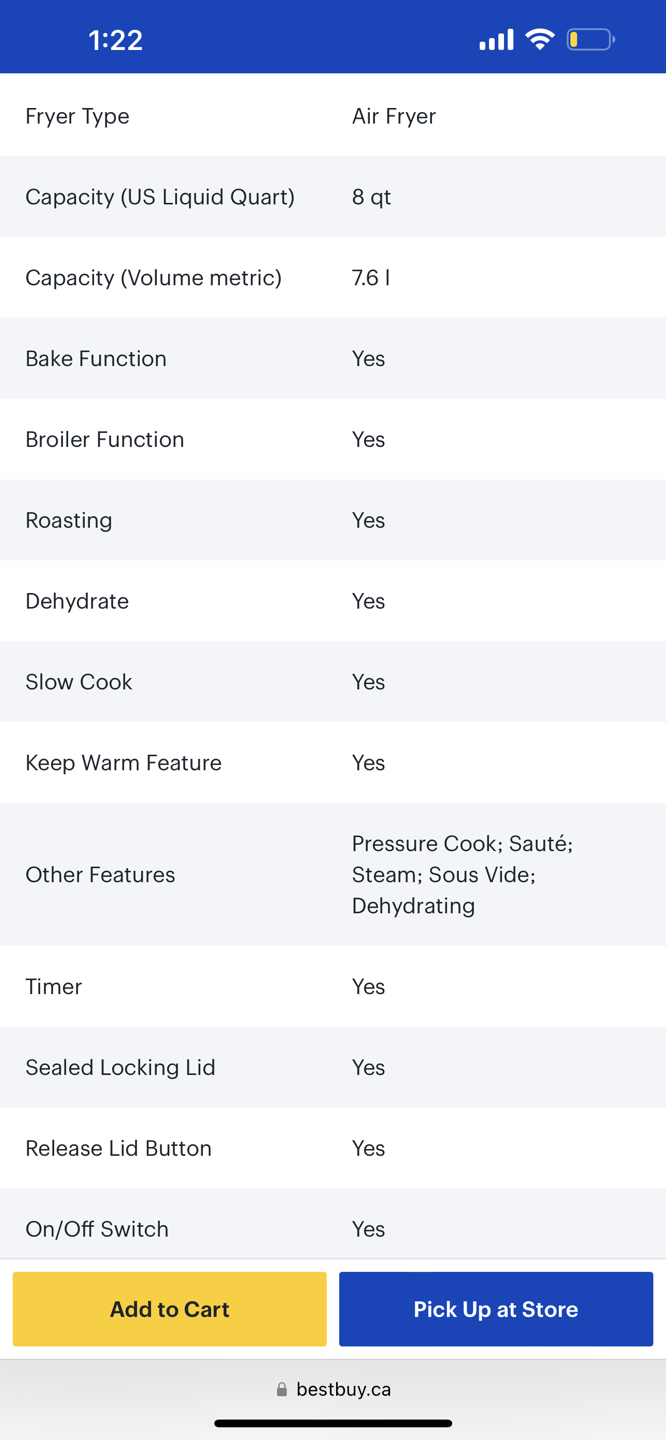This screenshot has width=666, height=1440.
Task: Tap the Add to Cart button
Action: click(169, 1309)
